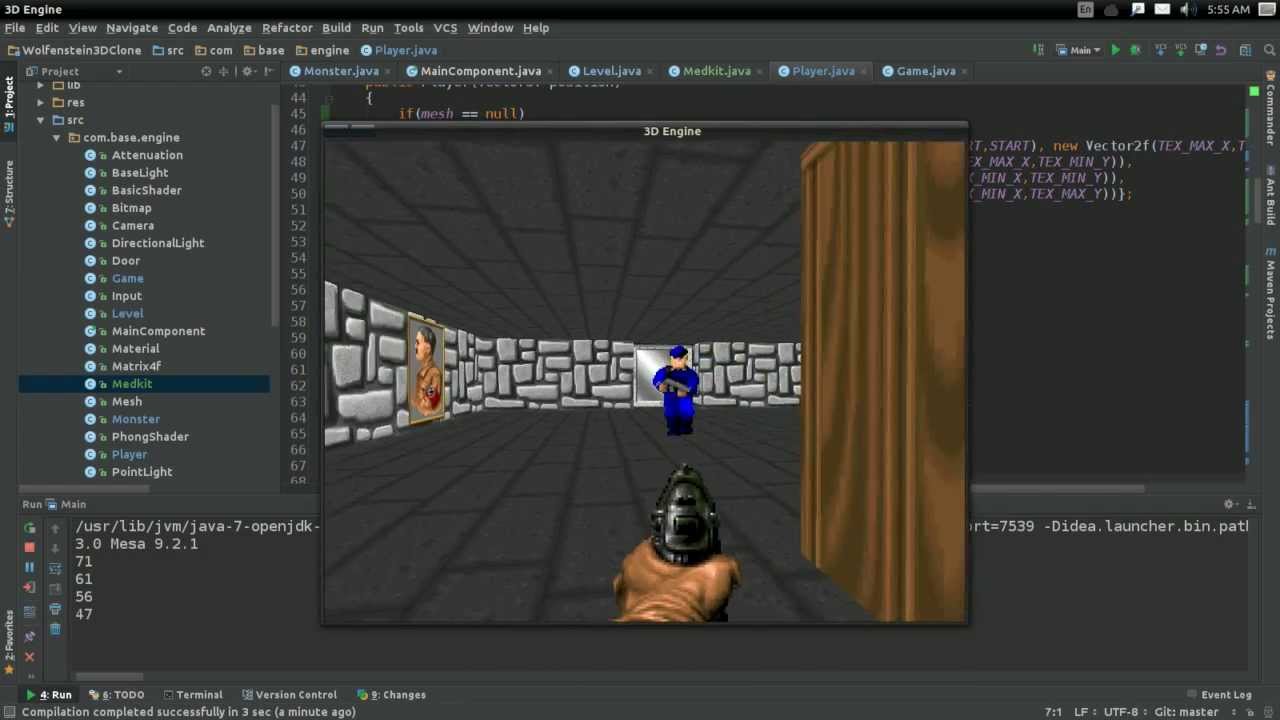Print the console output with the printer icon
This screenshot has height=720, width=1280.
click(x=55, y=609)
